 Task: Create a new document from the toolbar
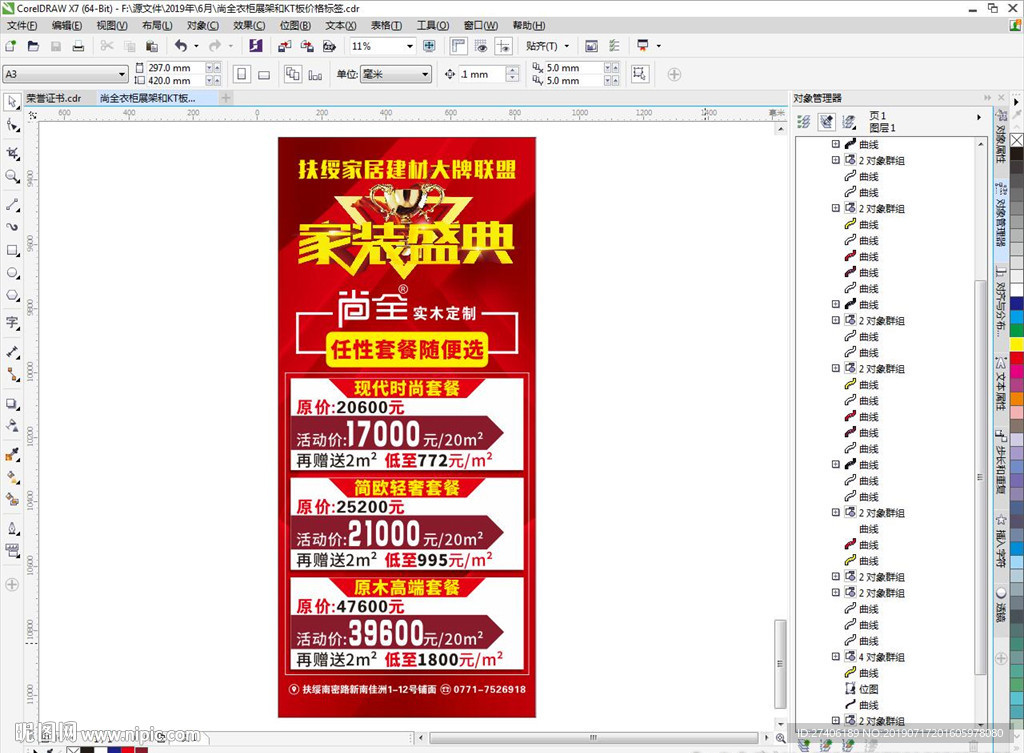coord(10,46)
